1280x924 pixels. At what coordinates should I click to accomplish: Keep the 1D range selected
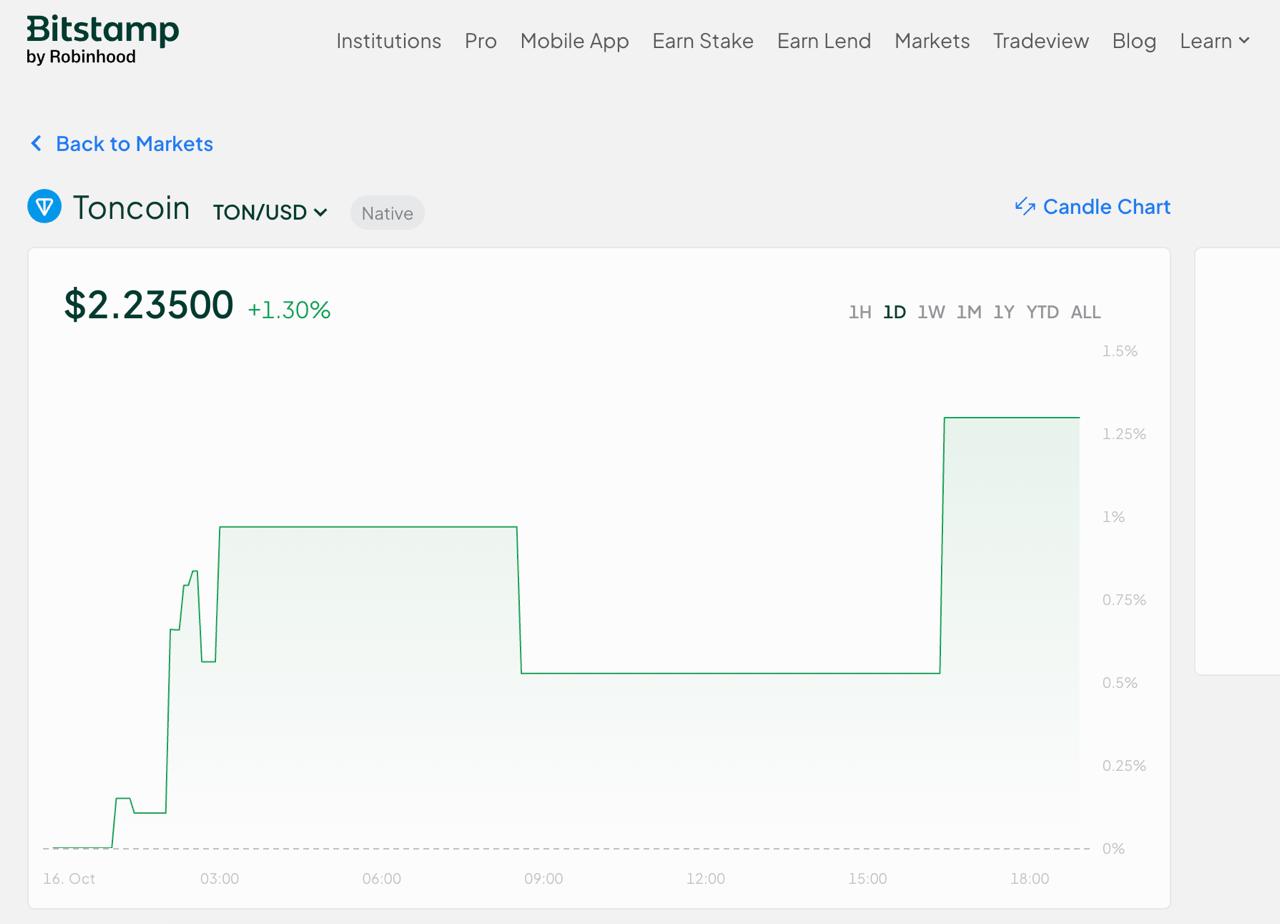(x=894, y=312)
